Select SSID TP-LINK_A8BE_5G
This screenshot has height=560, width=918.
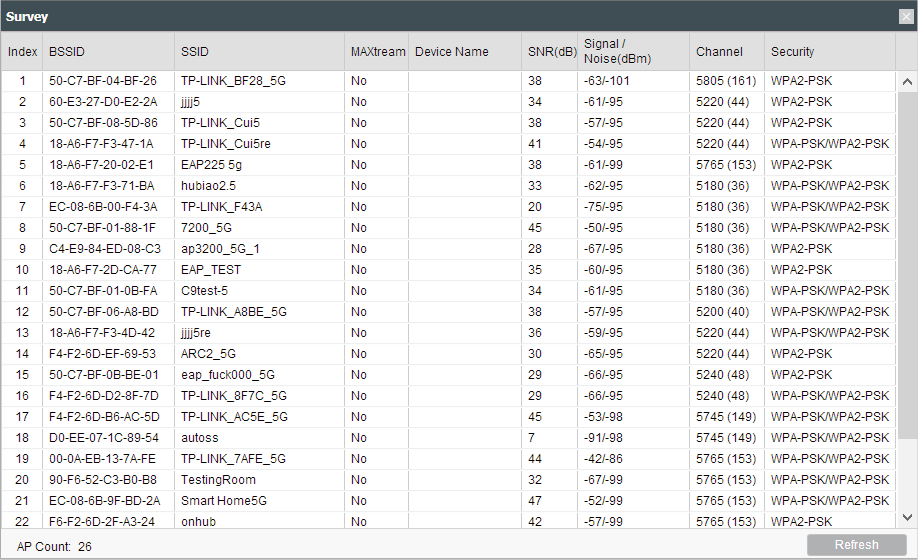coord(234,312)
